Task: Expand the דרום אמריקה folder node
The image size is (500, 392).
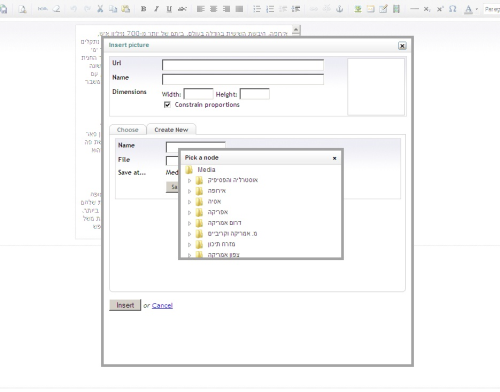Action: click(189, 223)
